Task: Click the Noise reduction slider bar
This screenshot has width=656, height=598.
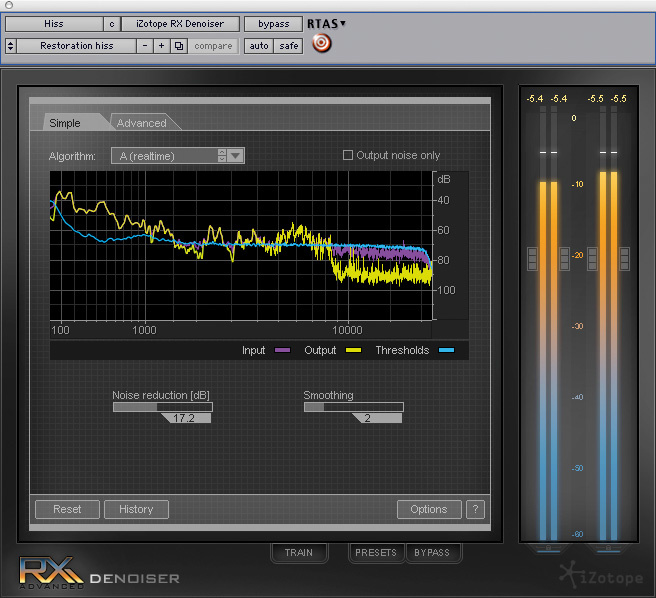Action: pyautogui.click(x=163, y=407)
